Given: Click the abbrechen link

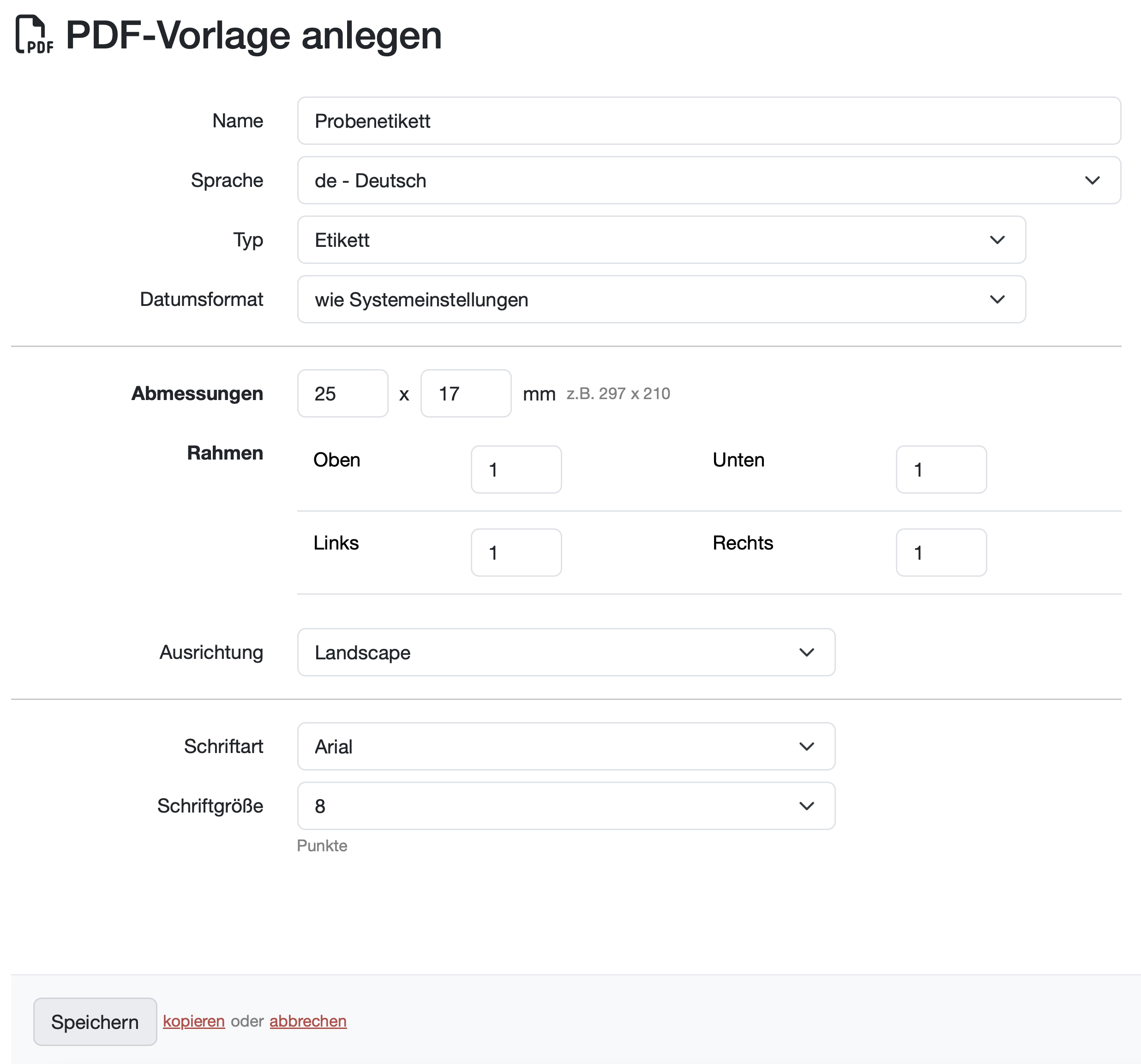Looking at the screenshot, I should pos(307,1022).
